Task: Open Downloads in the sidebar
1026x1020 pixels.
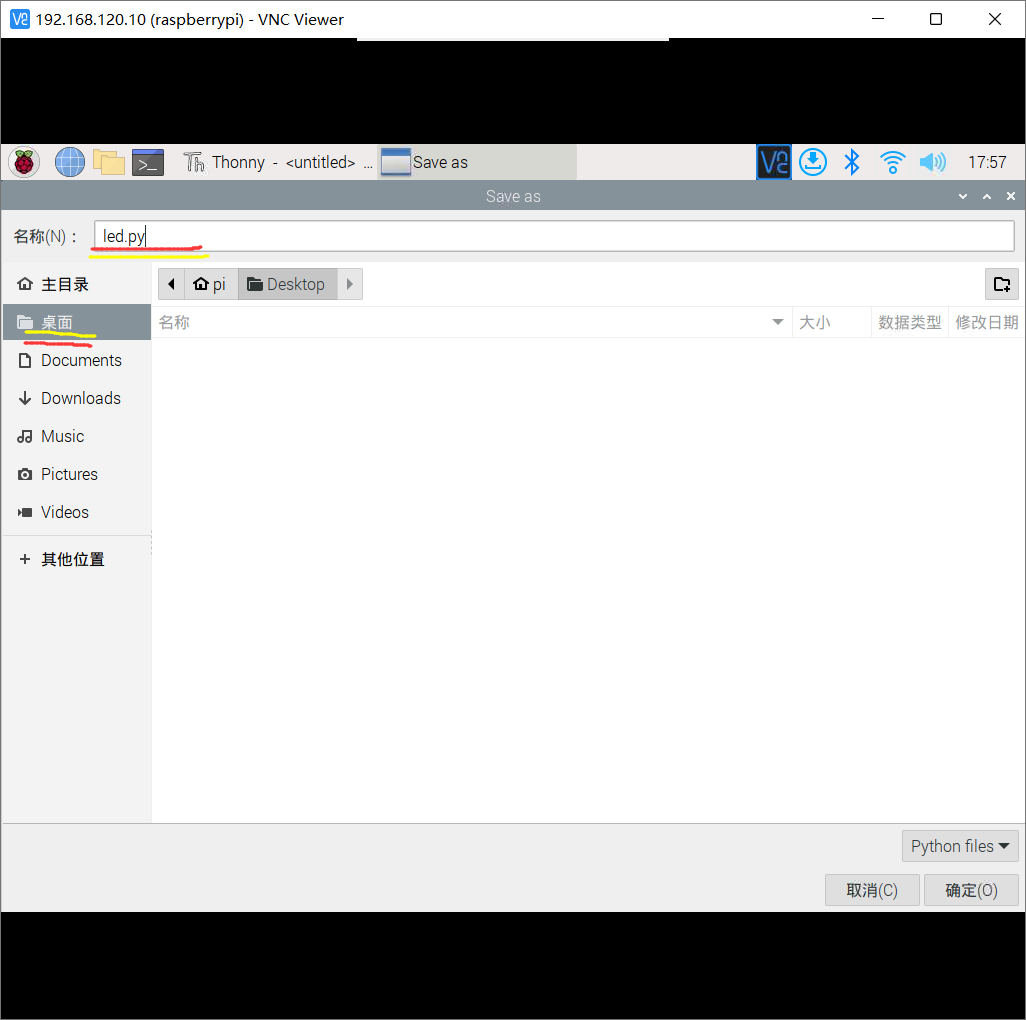Action: pos(77,398)
